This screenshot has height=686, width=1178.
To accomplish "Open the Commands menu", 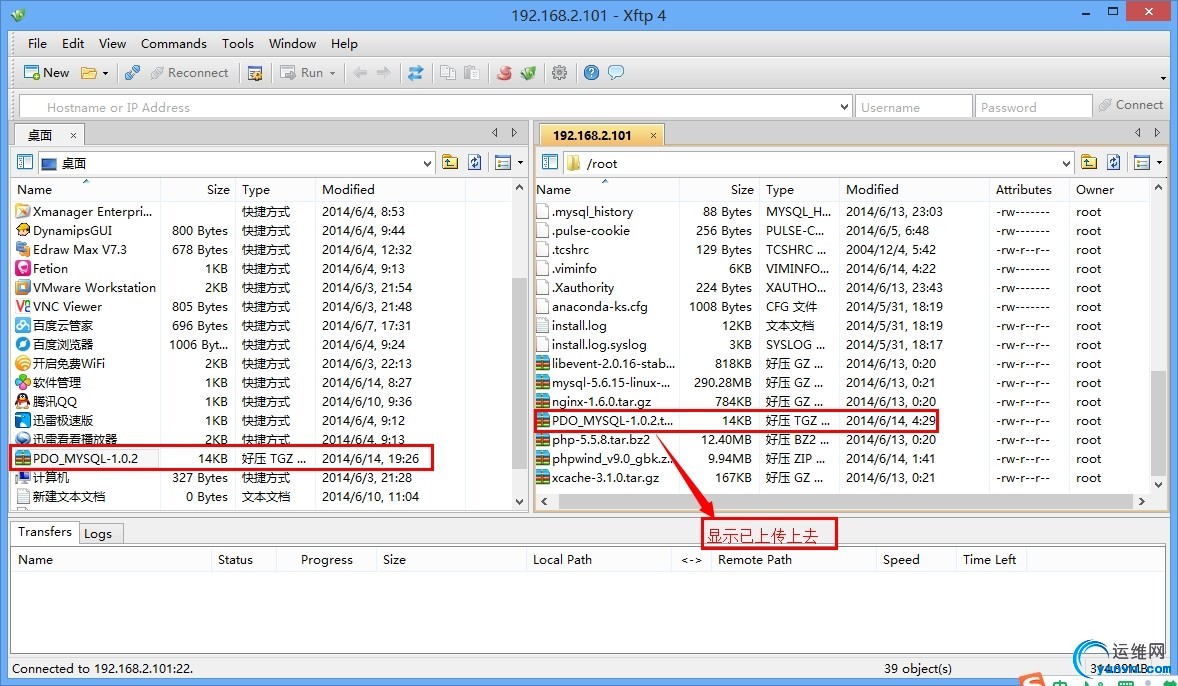I will click(174, 44).
